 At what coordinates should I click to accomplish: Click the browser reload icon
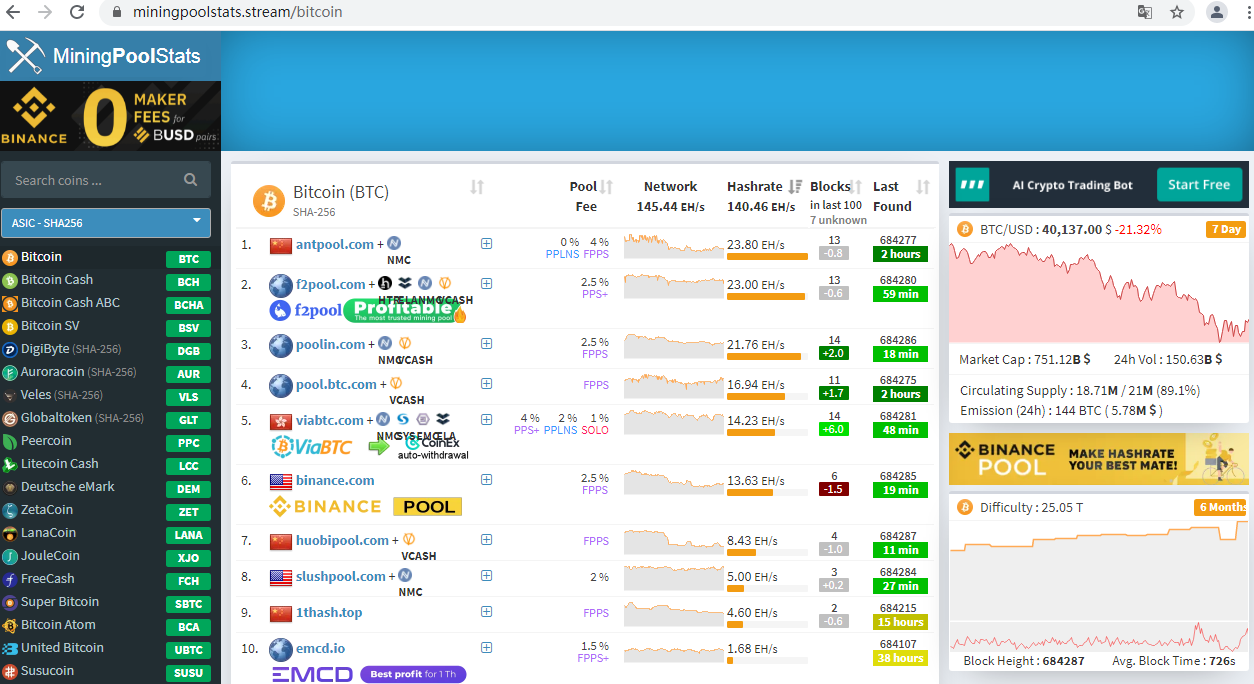[x=77, y=13]
